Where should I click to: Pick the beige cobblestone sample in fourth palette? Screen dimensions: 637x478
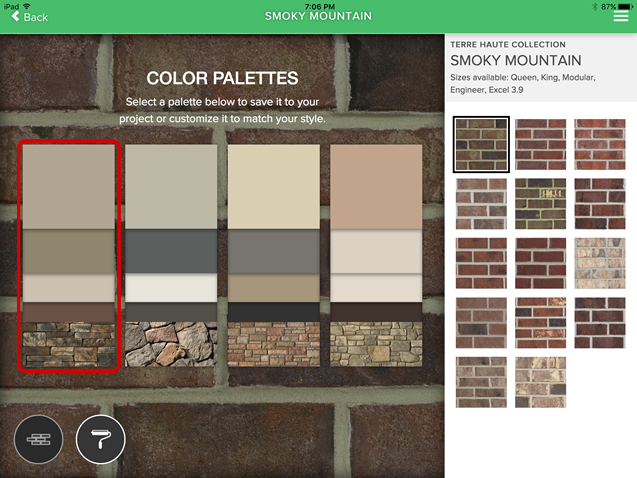coord(376,344)
